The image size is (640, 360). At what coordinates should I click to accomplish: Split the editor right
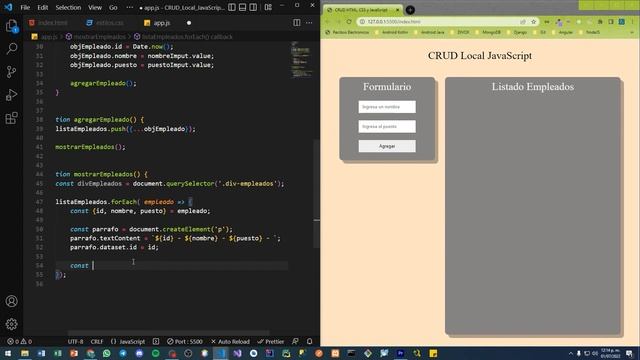pos(297,23)
